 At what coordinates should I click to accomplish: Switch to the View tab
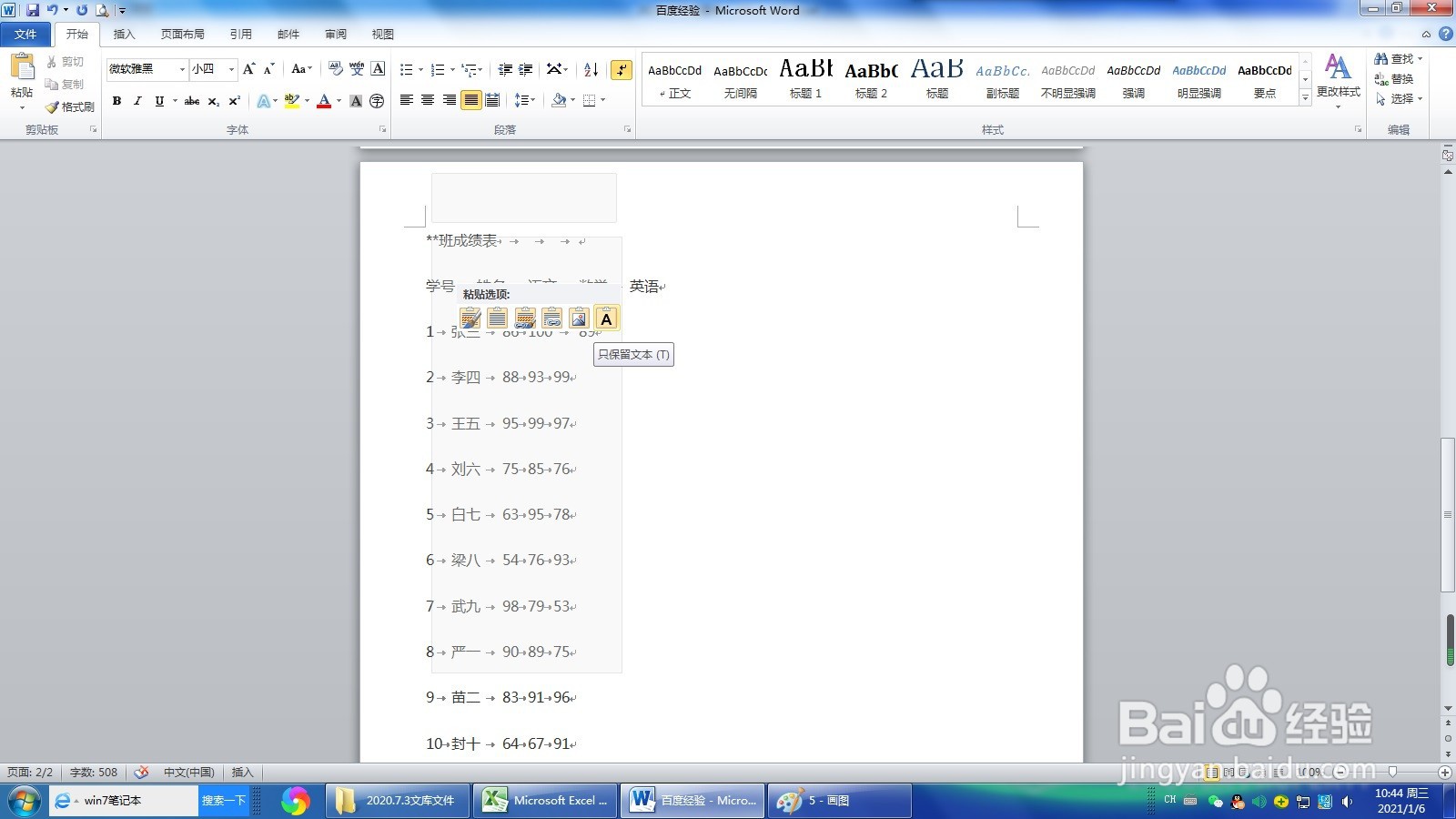[382, 34]
